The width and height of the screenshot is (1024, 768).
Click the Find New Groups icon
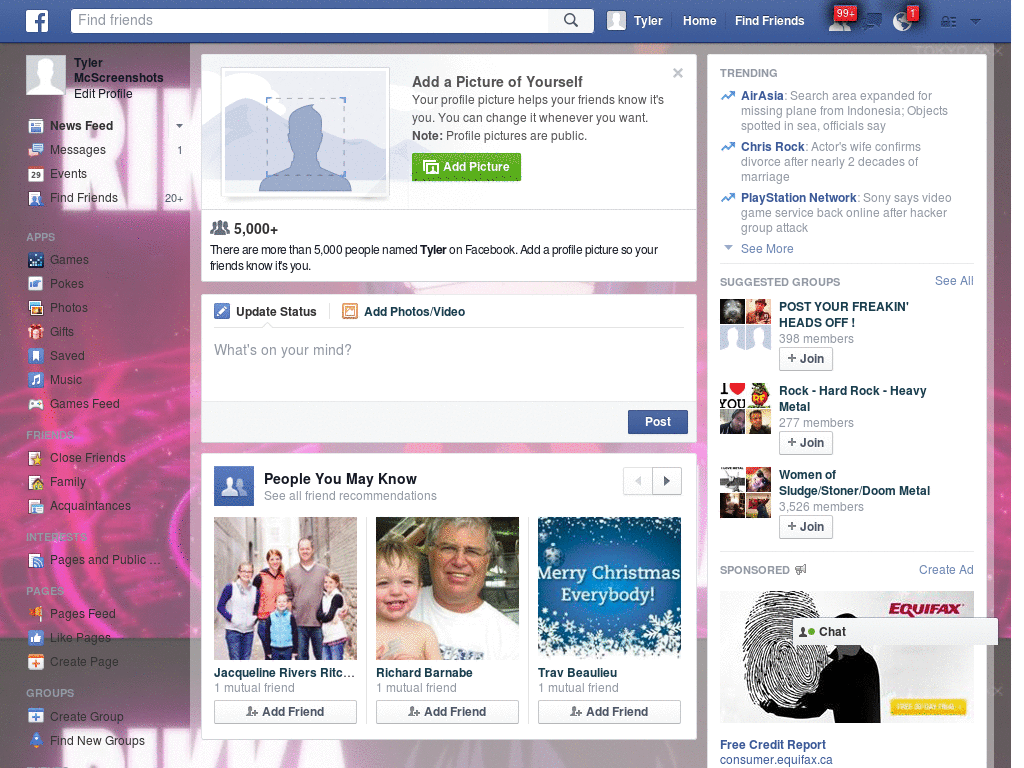(36, 741)
